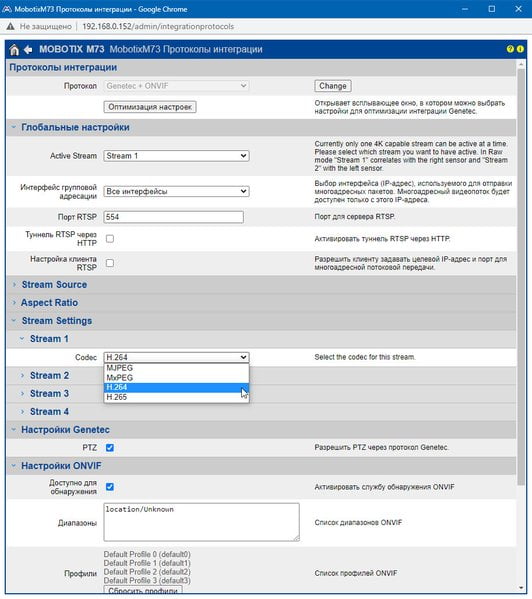Click the Диапазоны location/Unknown textarea
This screenshot has height=599, width=532.
[x=201, y=522]
